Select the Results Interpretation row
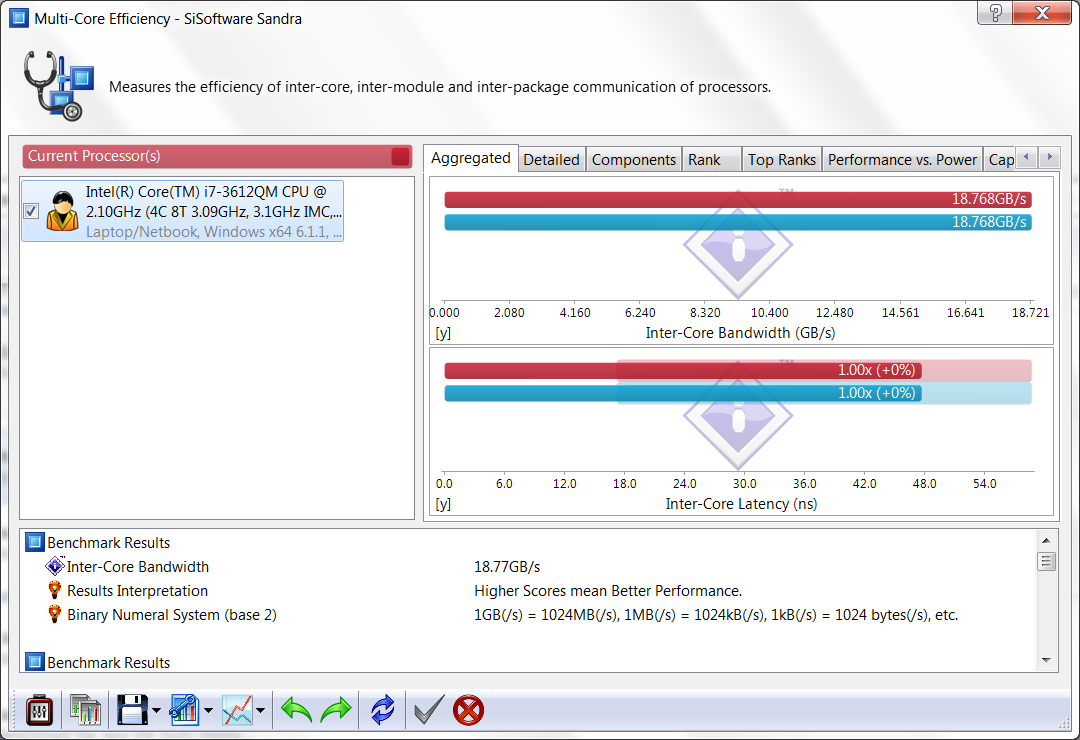1080x740 pixels. (x=530, y=590)
